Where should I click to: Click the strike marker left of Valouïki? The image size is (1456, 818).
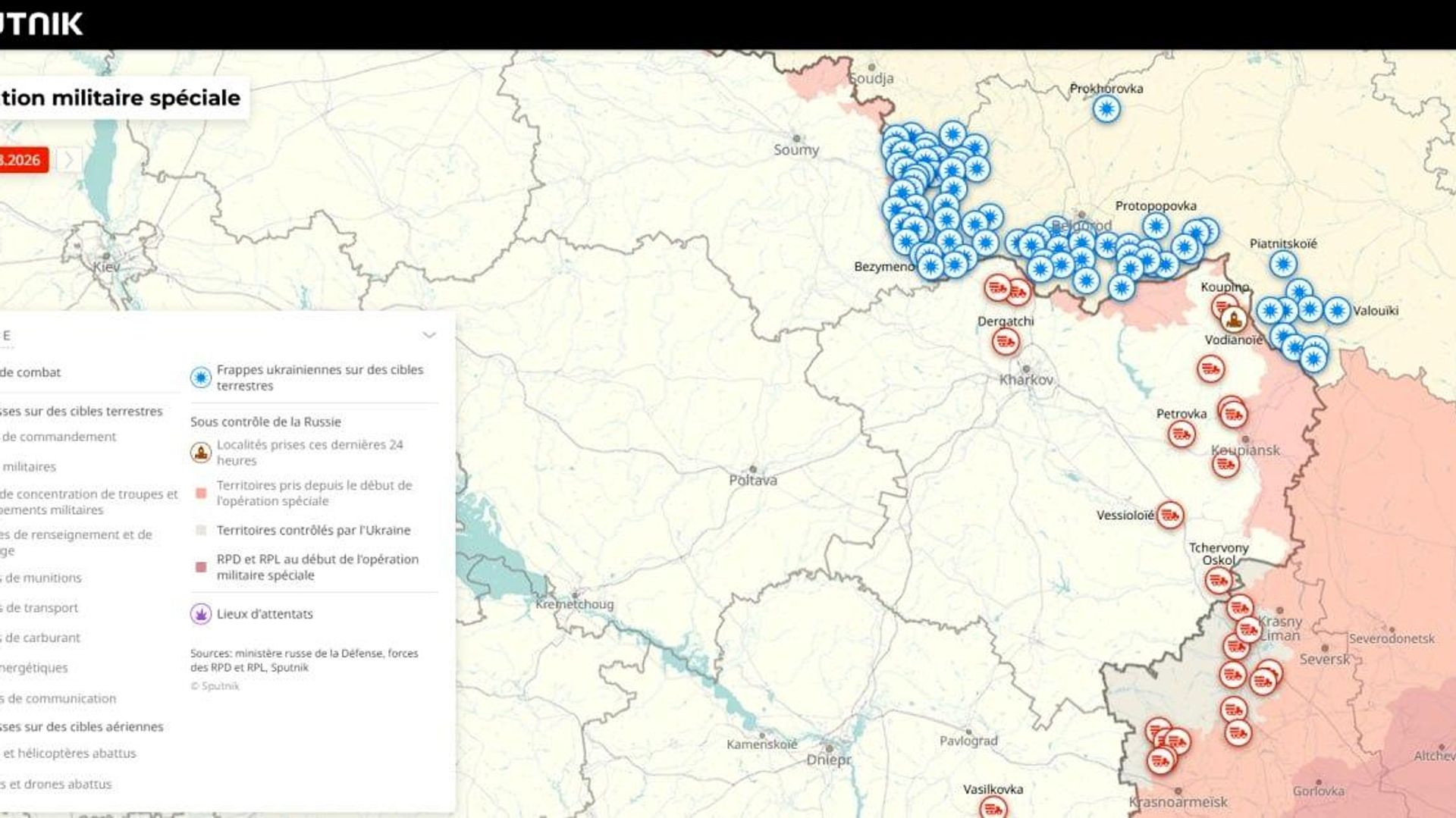tap(1337, 311)
